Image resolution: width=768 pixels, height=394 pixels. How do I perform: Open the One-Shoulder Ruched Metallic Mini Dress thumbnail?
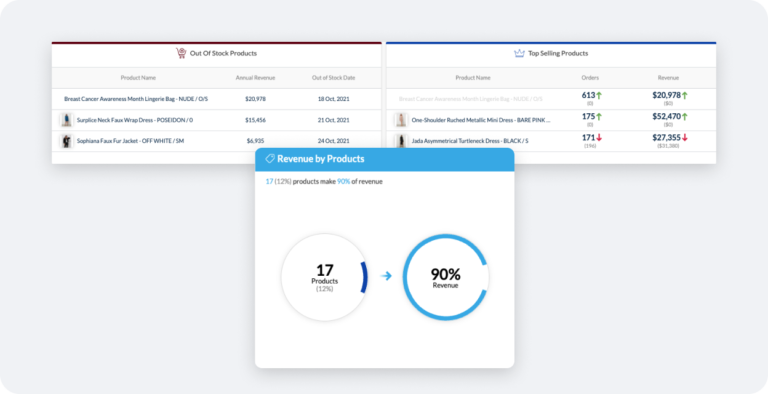[401, 120]
